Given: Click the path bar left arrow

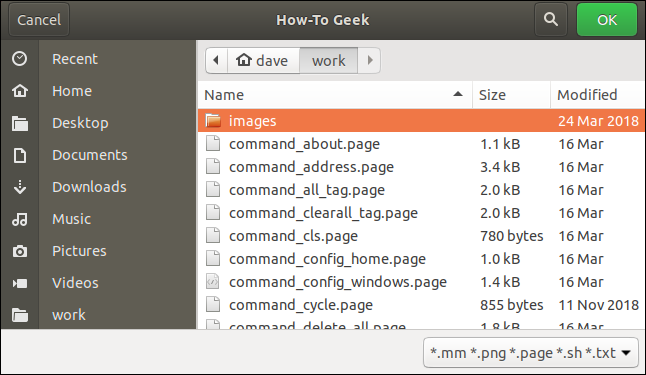Looking at the screenshot, I should [216, 61].
